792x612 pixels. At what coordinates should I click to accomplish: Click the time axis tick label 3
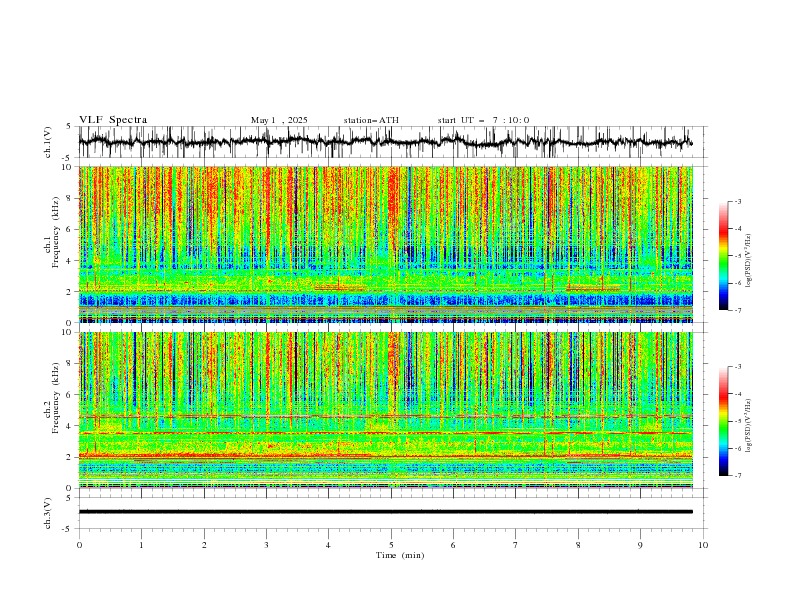(266, 545)
